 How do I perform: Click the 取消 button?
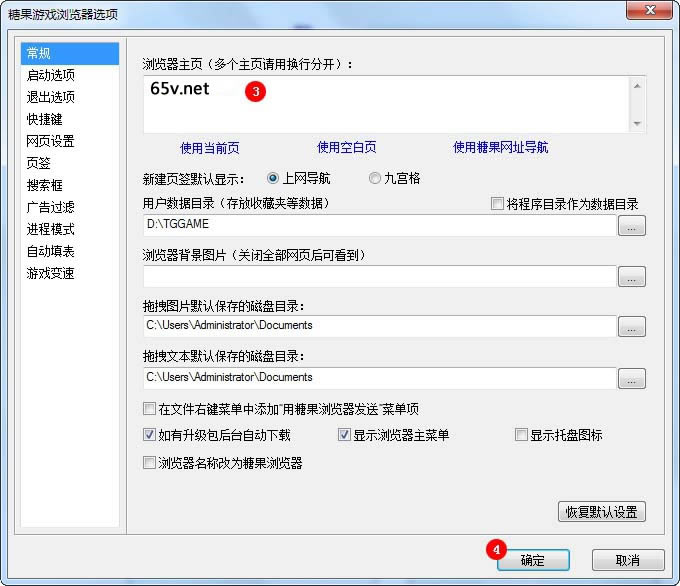(x=628, y=560)
